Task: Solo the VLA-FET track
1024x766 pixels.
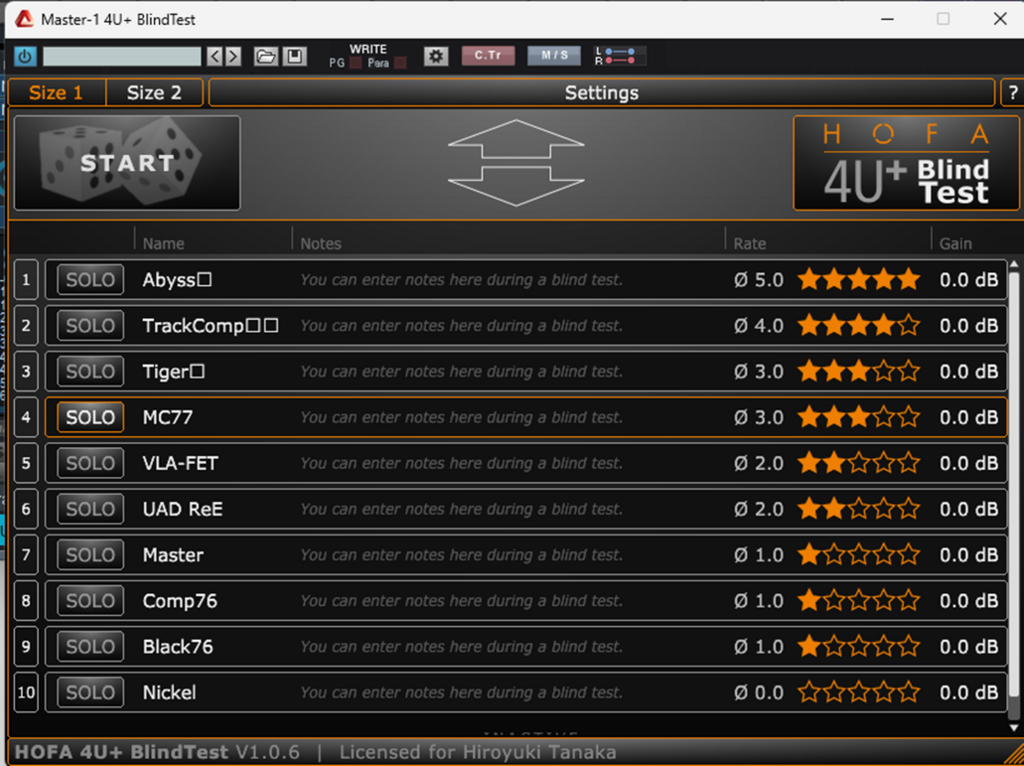Action: click(x=90, y=463)
